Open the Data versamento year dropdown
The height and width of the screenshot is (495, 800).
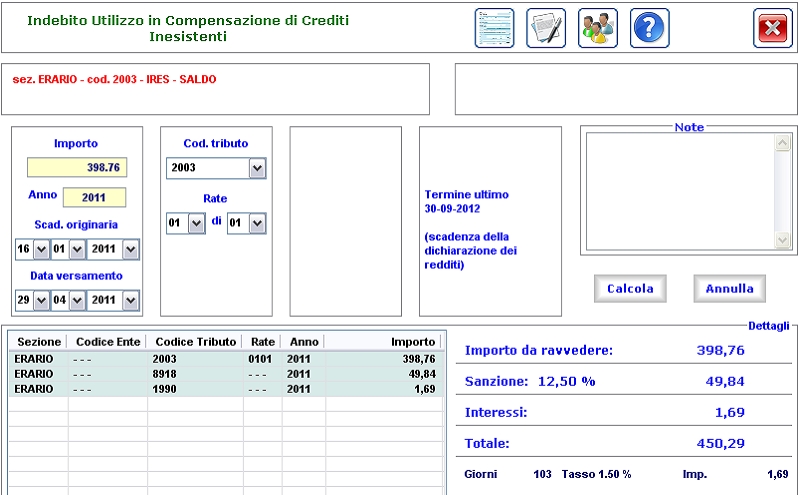pyautogui.click(x=131, y=301)
